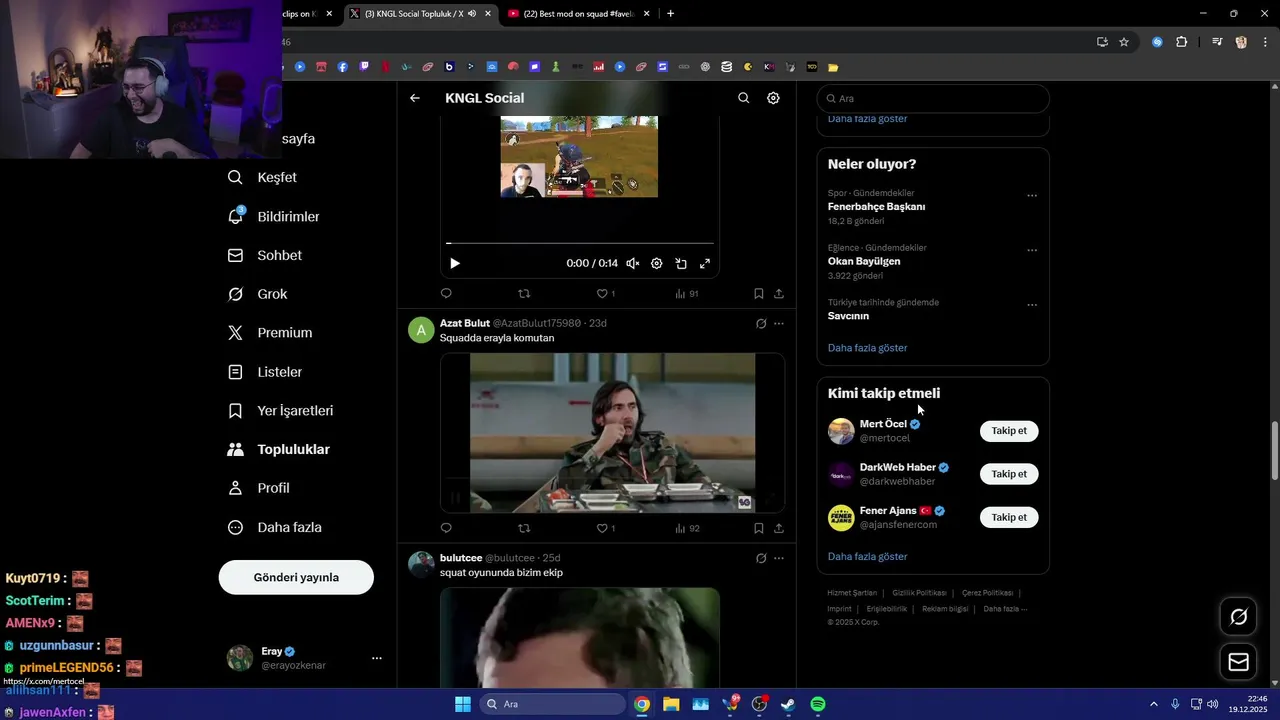Bookmark the top video post
Image resolution: width=1280 pixels, height=720 pixels.
click(758, 294)
